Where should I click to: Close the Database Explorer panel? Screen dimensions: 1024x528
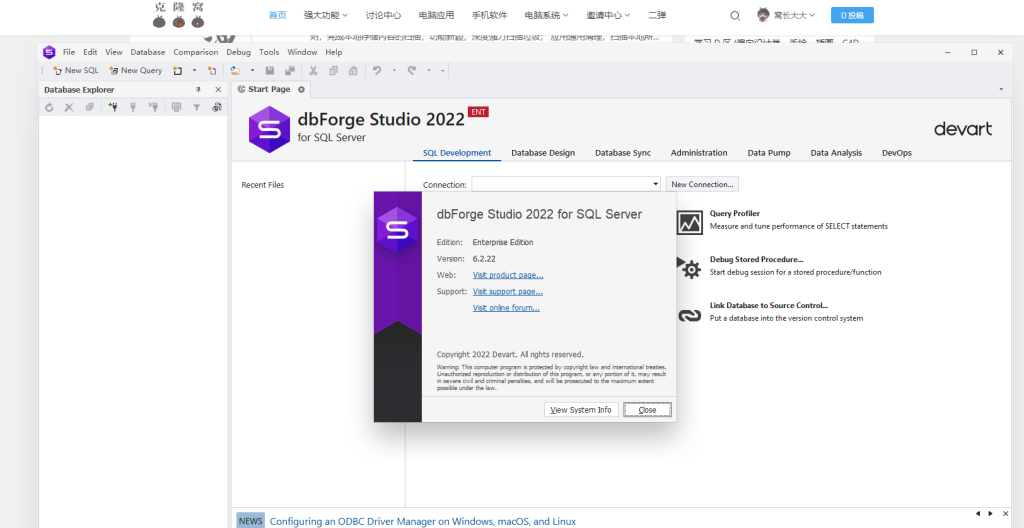point(218,90)
